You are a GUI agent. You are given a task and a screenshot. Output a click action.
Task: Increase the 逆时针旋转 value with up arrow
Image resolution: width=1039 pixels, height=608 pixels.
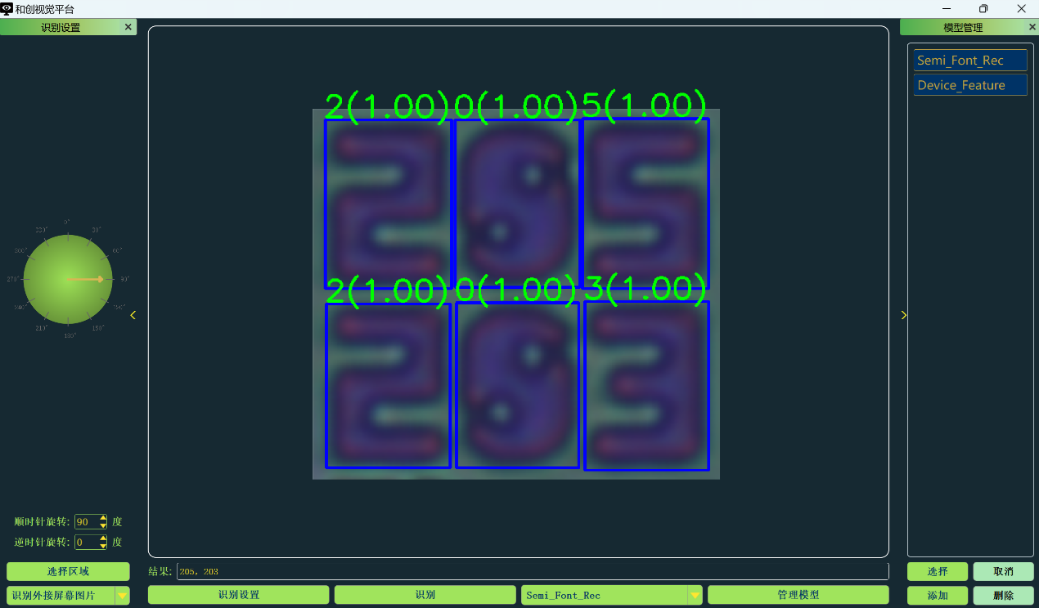[103, 538]
